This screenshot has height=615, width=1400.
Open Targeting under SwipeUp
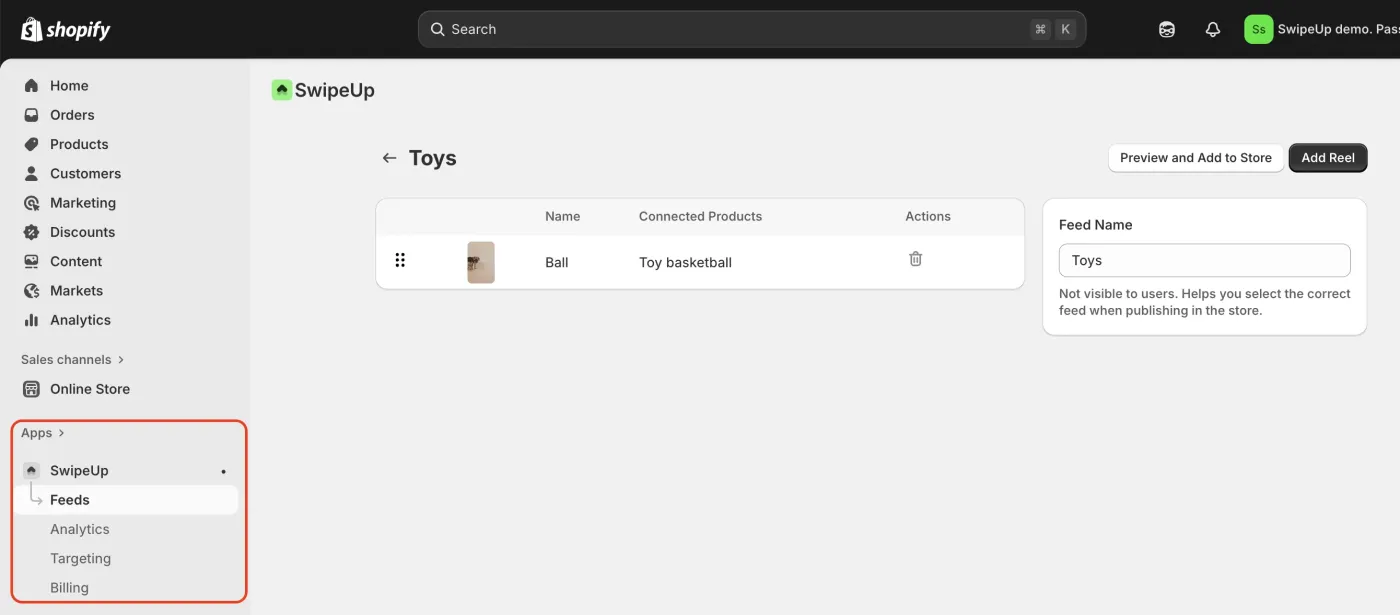coord(80,558)
